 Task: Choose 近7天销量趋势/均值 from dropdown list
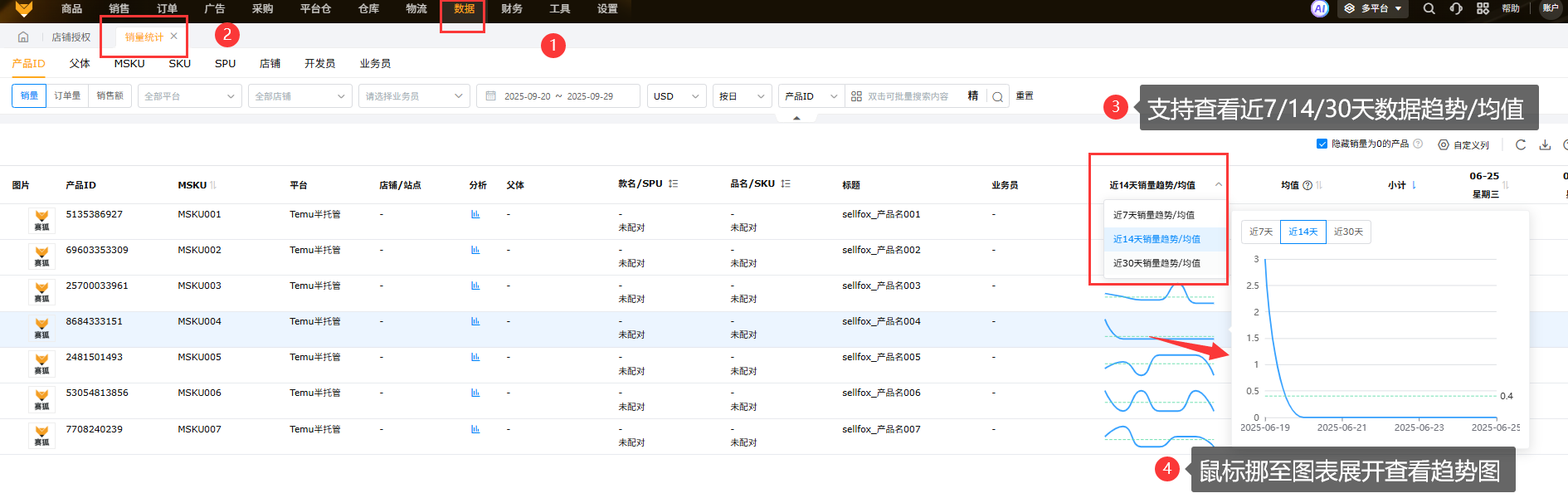click(1154, 215)
